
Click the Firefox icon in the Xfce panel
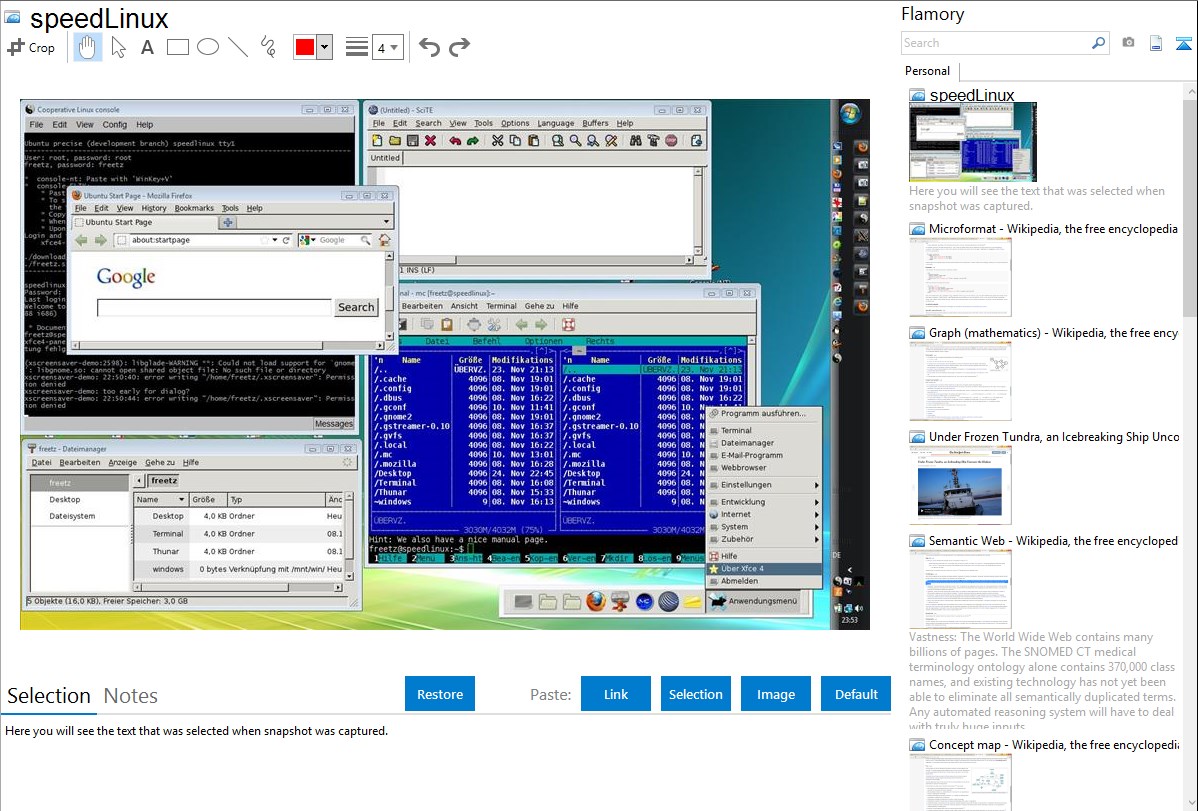[596, 602]
